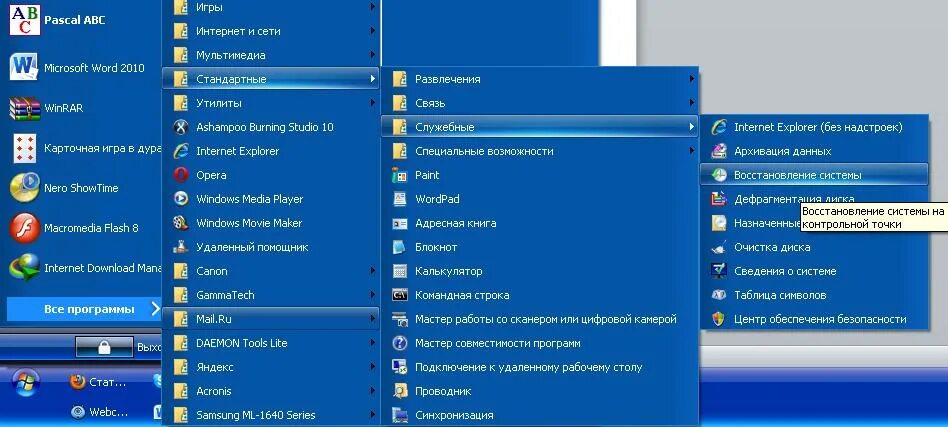Viewport: 948px width, 427px height.
Task: Click Центр обеспечения безопасности shield icon
Action: 719,319
